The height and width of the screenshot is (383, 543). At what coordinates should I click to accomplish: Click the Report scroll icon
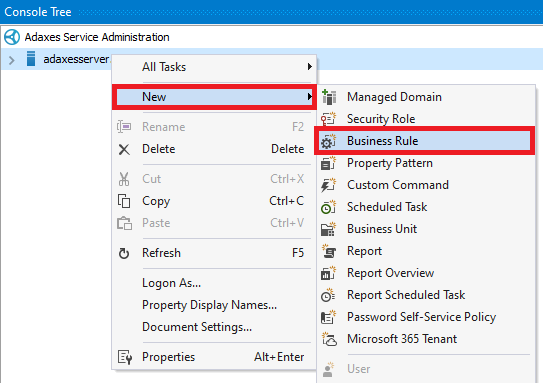click(329, 251)
